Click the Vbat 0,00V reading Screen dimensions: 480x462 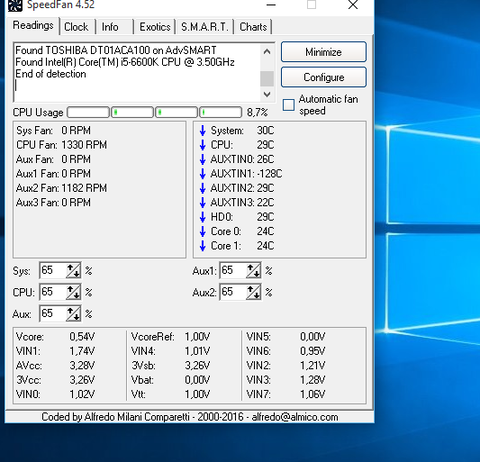[171, 380]
